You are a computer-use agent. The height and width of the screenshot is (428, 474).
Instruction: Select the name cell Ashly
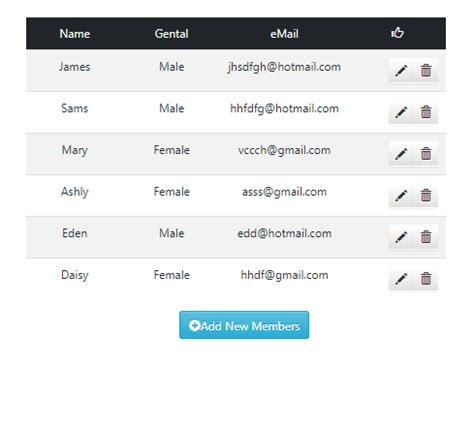click(x=75, y=192)
